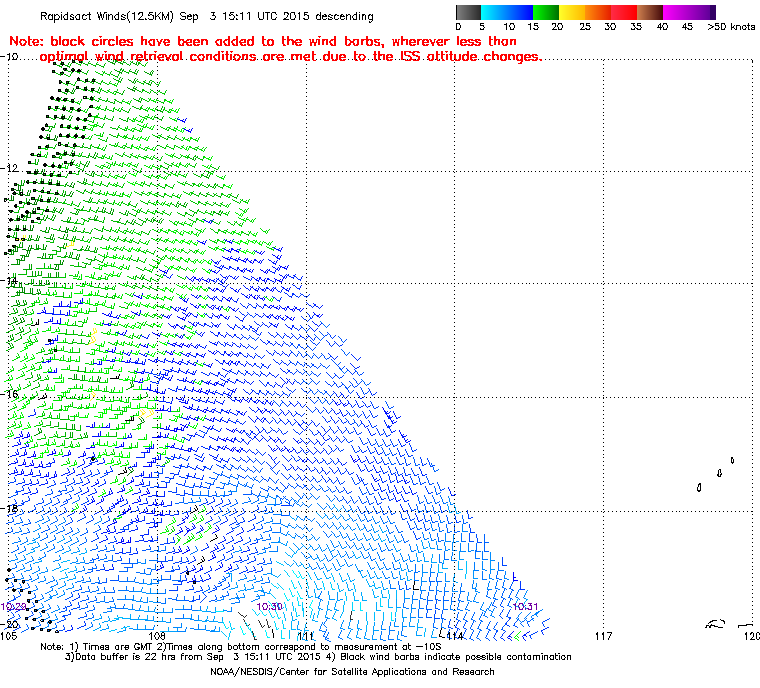Image resolution: width=760 pixels, height=688 pixels.
Task: Click the green 15–20 knots color segment
Action: click(x=546, y=12)
